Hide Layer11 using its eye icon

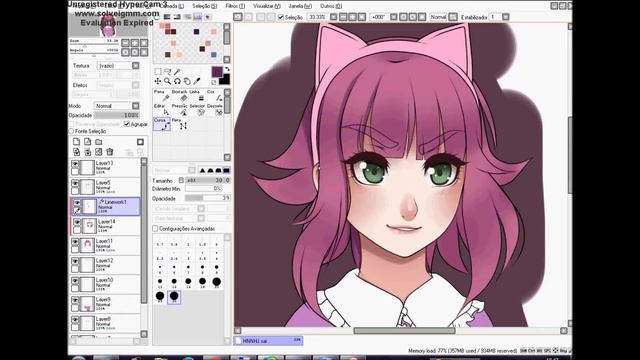[75, 242]
